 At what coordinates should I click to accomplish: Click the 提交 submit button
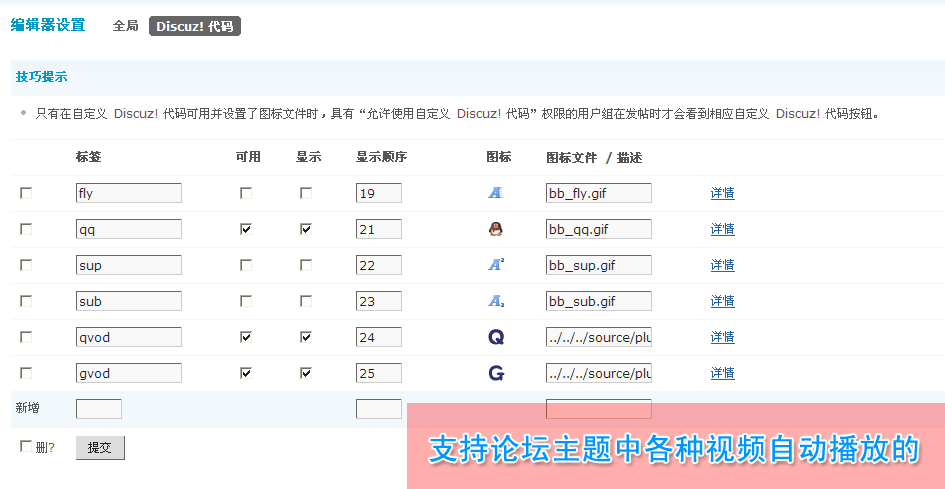(100, 448)
